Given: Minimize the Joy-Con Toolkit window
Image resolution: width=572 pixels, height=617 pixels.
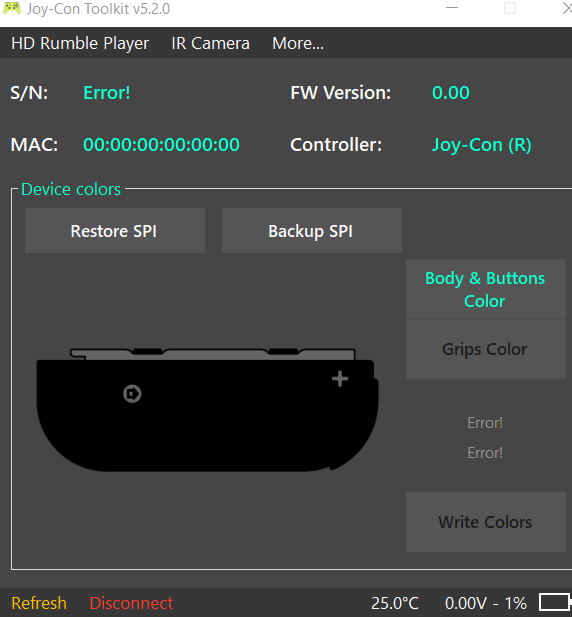Looking at the screenshot, I should 452,8.
